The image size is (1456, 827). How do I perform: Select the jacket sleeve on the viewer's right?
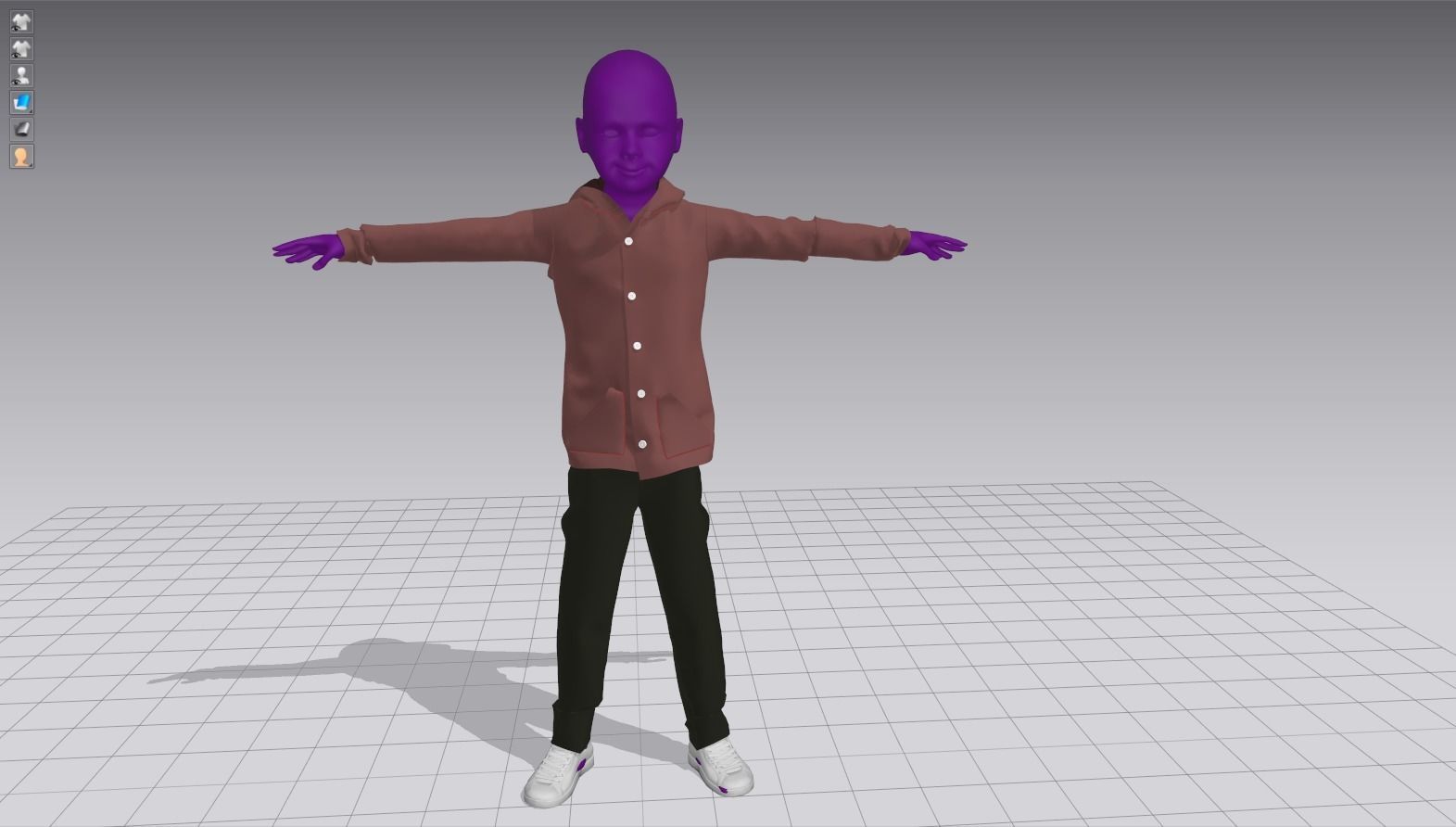(806, 236)
